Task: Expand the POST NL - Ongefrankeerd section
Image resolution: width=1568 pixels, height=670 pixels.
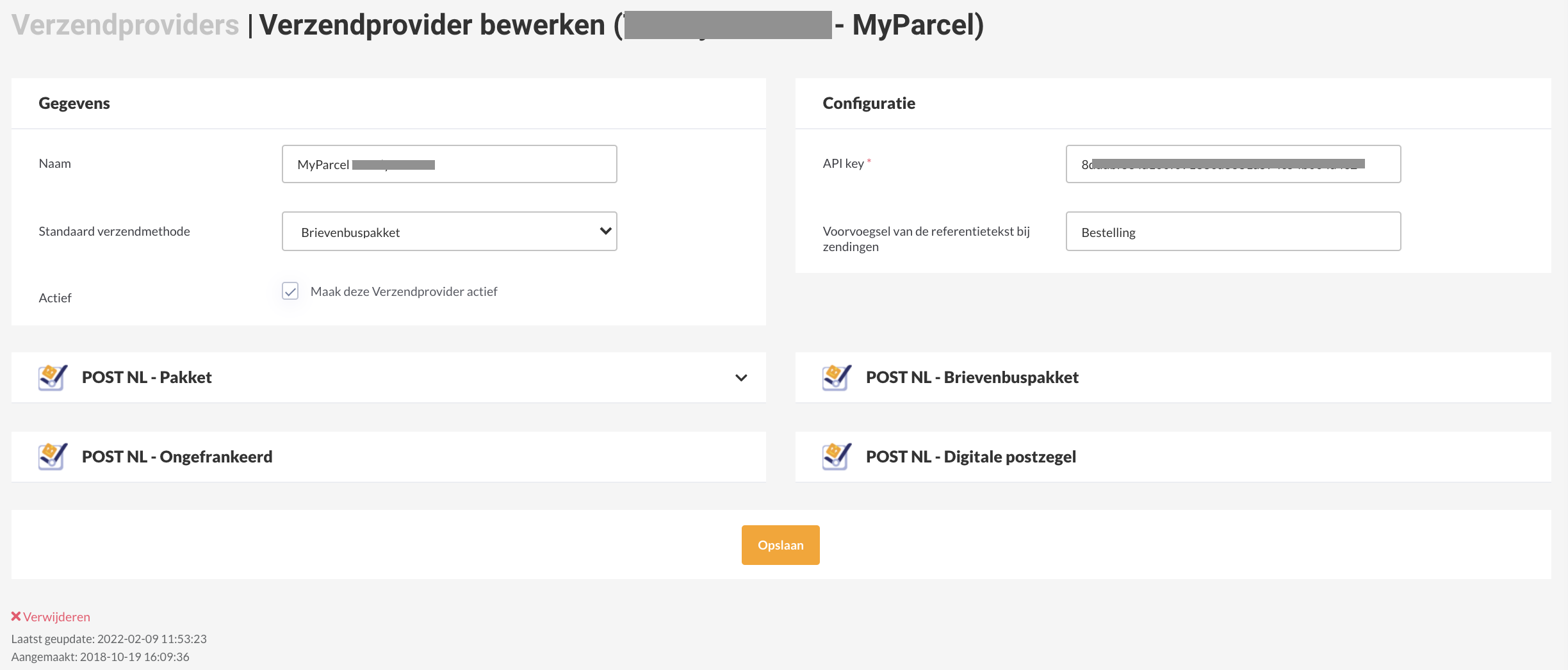Action: [x=388, y=457]
